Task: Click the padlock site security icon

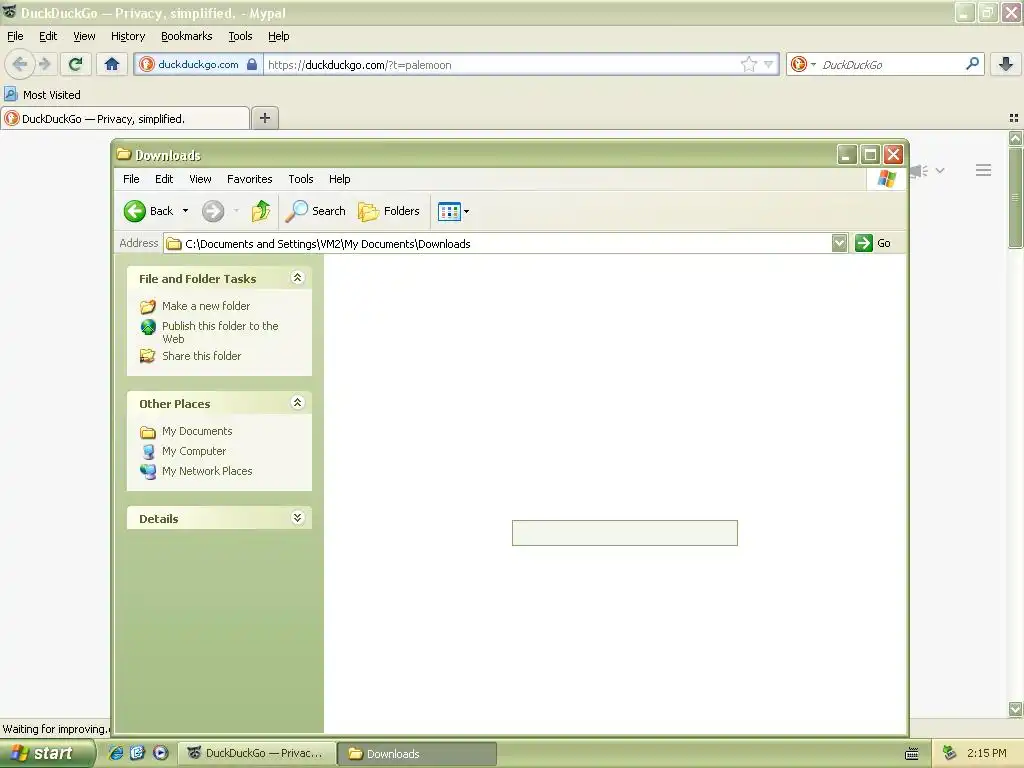Action: (251, 64)
